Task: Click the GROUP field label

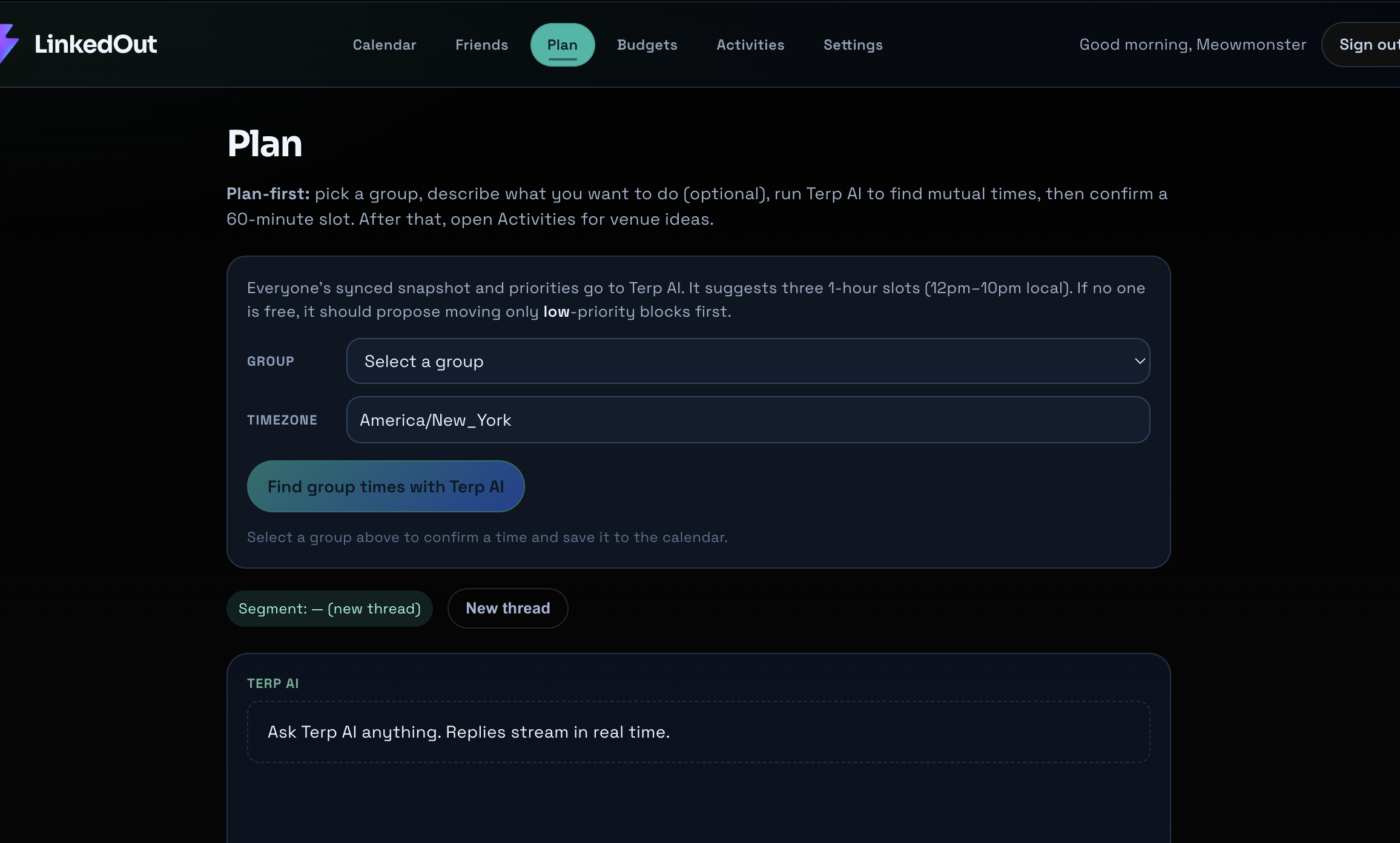Action: (x=271, y=362)
